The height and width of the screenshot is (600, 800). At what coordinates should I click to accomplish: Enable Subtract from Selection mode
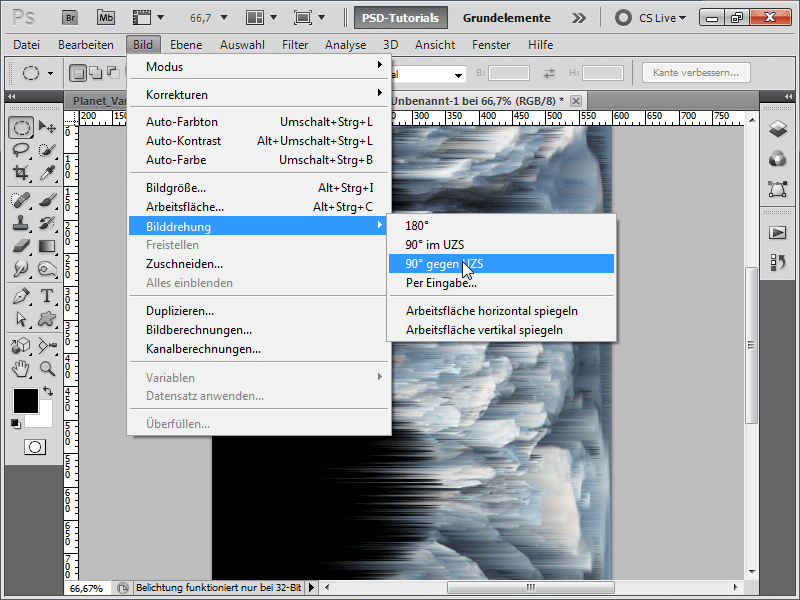113,73
